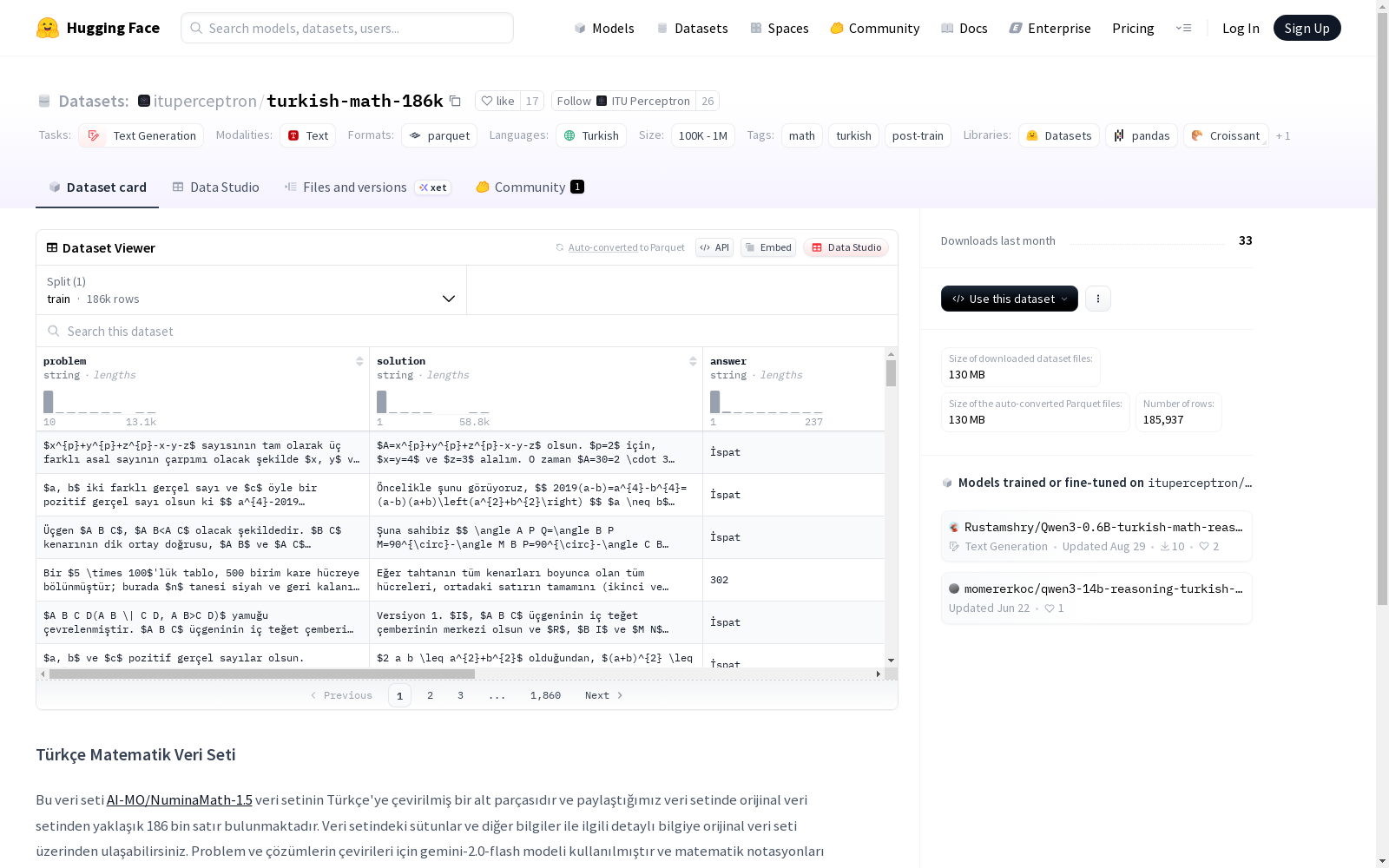
Task: Open Community in the top navigation
Action: pyautogui.click(x=874, y=28)
